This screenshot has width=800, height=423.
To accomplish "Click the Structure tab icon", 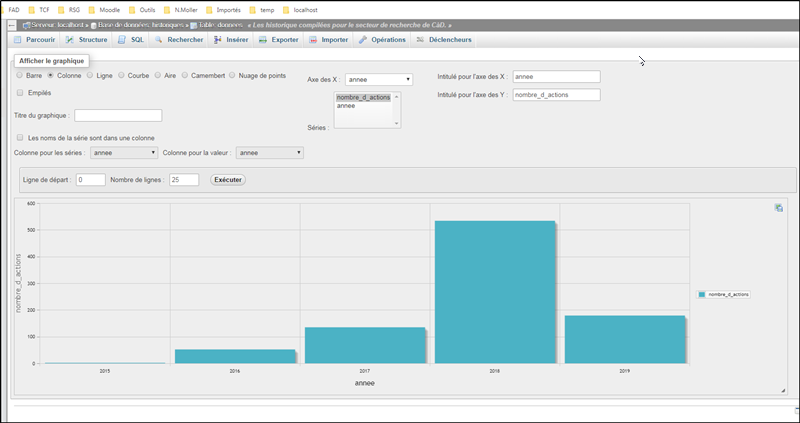I will tap(70, 40).
